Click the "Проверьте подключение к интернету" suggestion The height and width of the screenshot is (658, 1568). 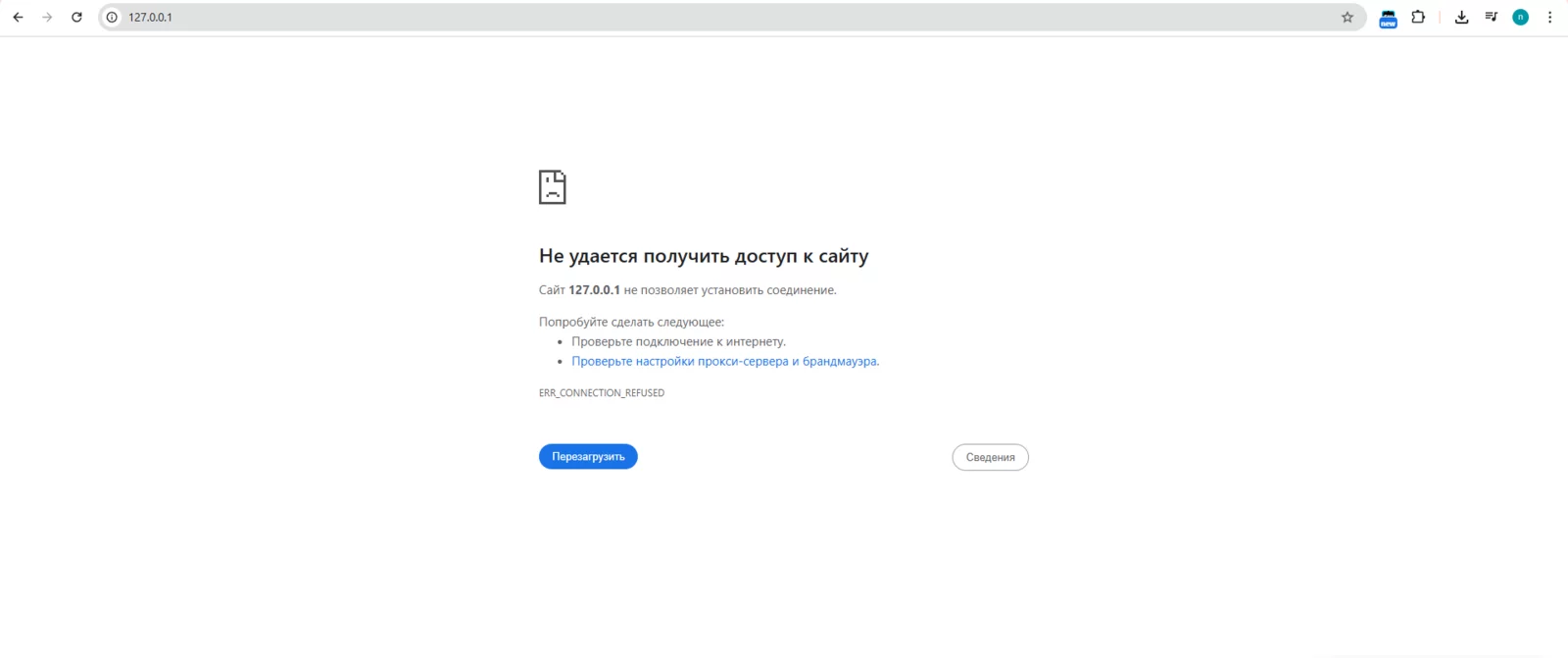click(x=678, y=341)
